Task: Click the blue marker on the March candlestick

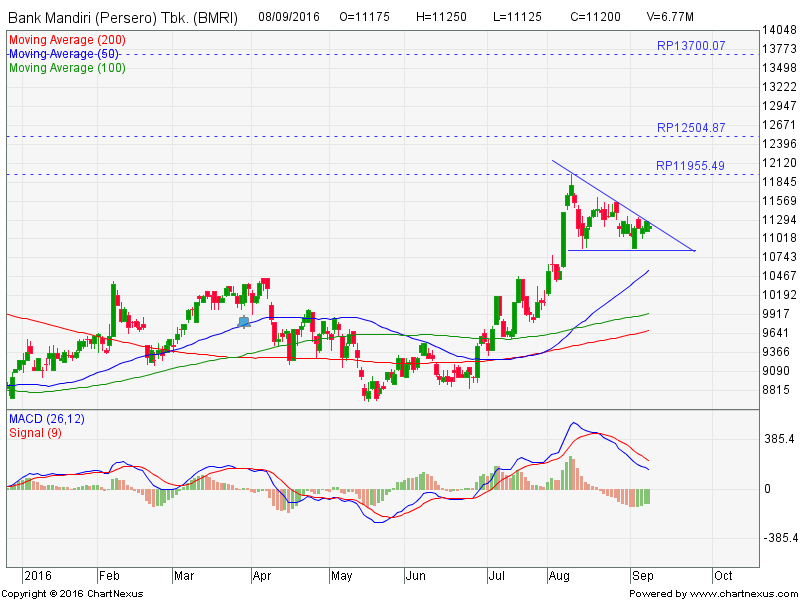Action: click(244, 321)
